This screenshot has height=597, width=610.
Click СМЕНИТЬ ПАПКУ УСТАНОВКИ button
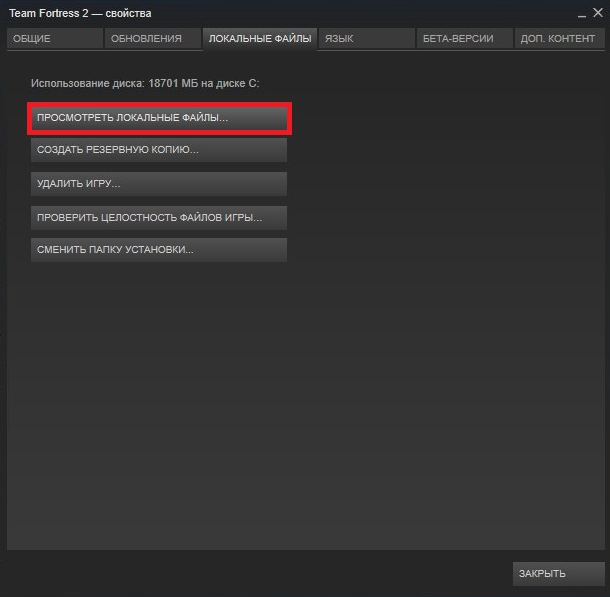(x=159, y=250)
